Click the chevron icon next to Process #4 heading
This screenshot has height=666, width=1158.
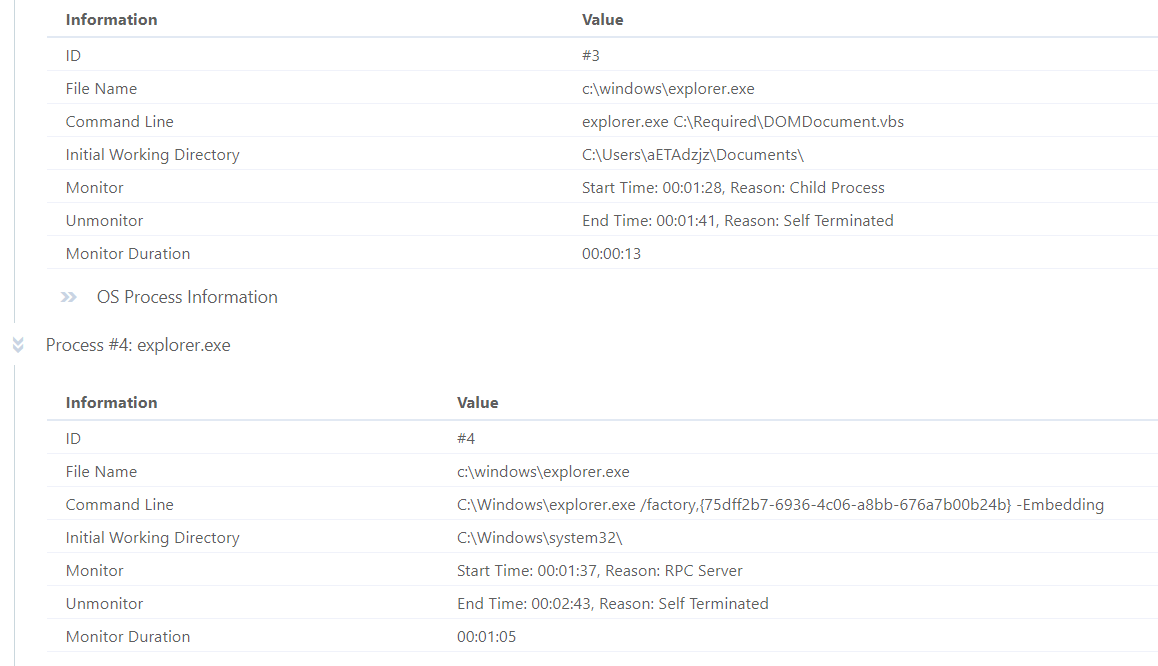click(x=17, y=344)
